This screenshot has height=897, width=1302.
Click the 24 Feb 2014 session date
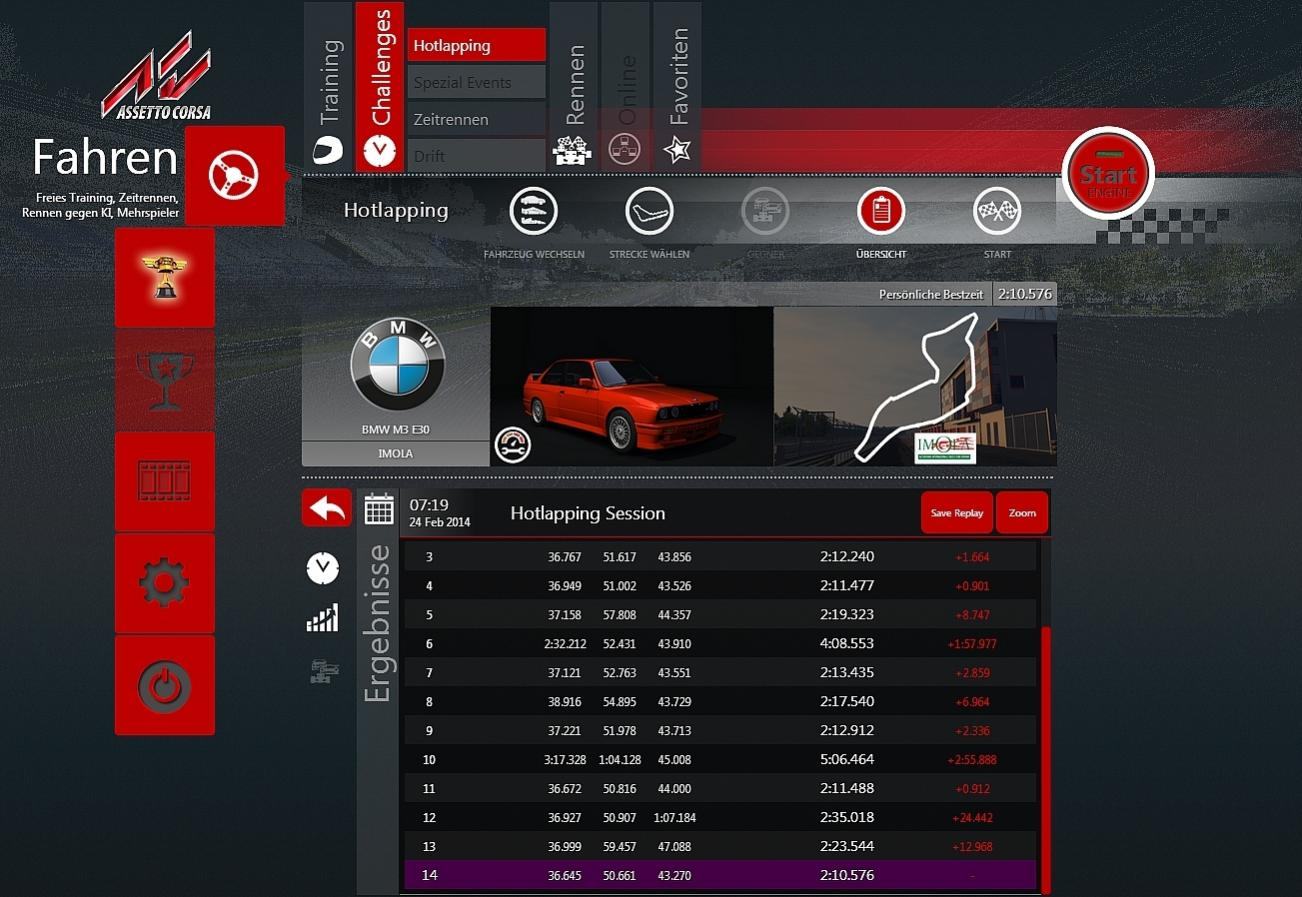pos(439,522)
